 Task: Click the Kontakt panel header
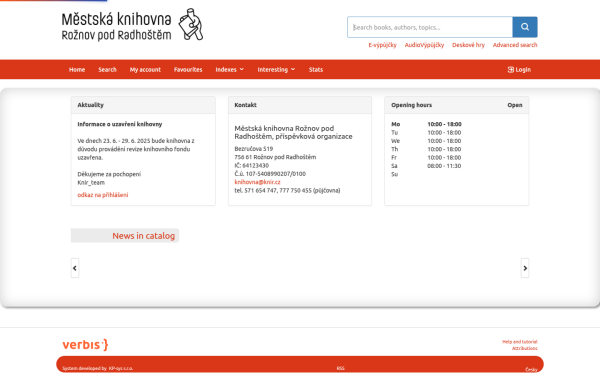click(x=300, y=105)
